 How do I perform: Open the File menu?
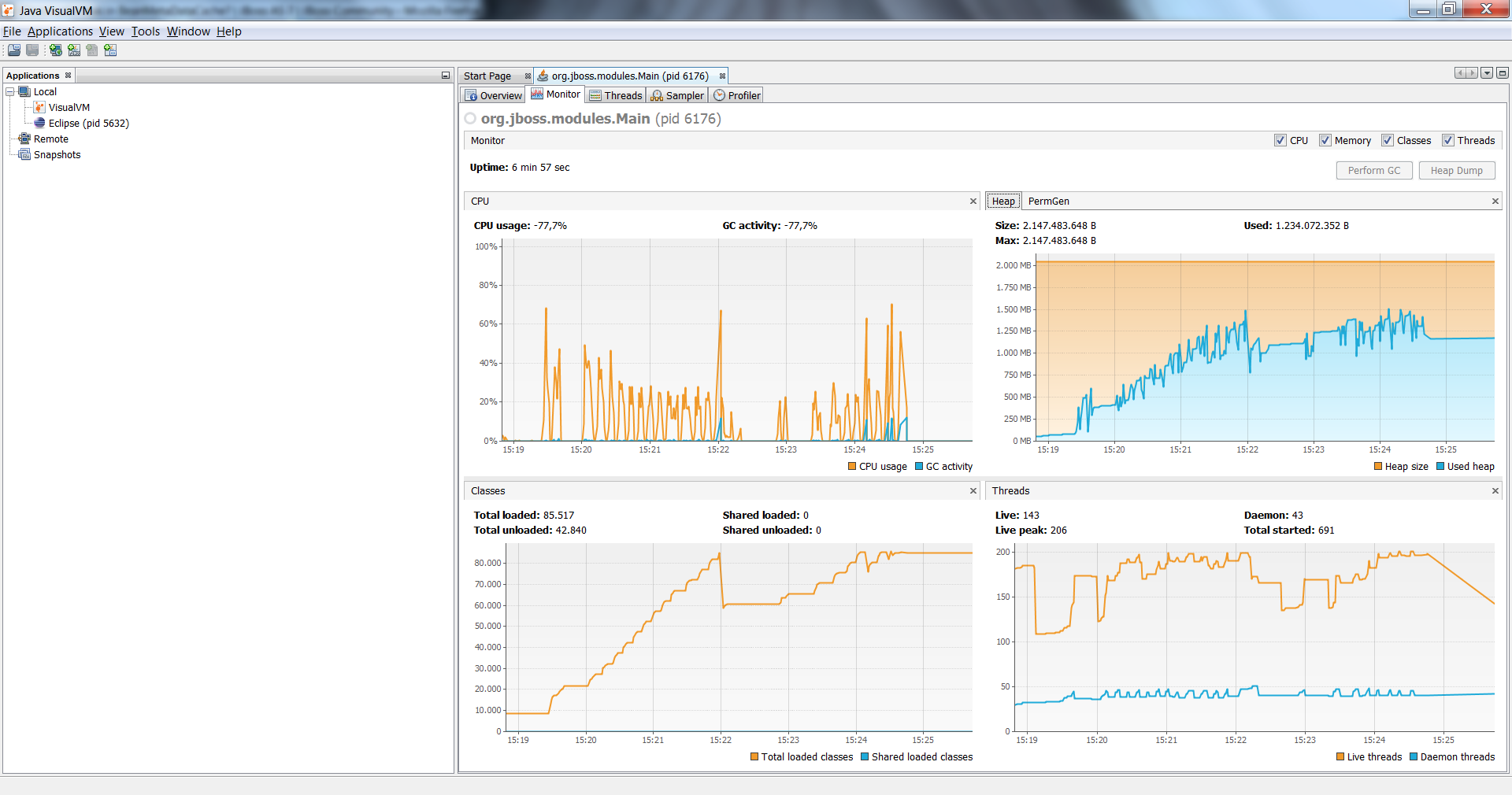point(12,31)
